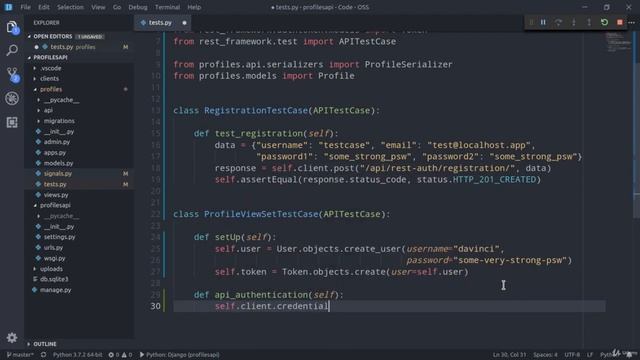Viewport: 640px width, 360px height.
Task: Collapse the profilesapi subfolder
Action: 55,205
